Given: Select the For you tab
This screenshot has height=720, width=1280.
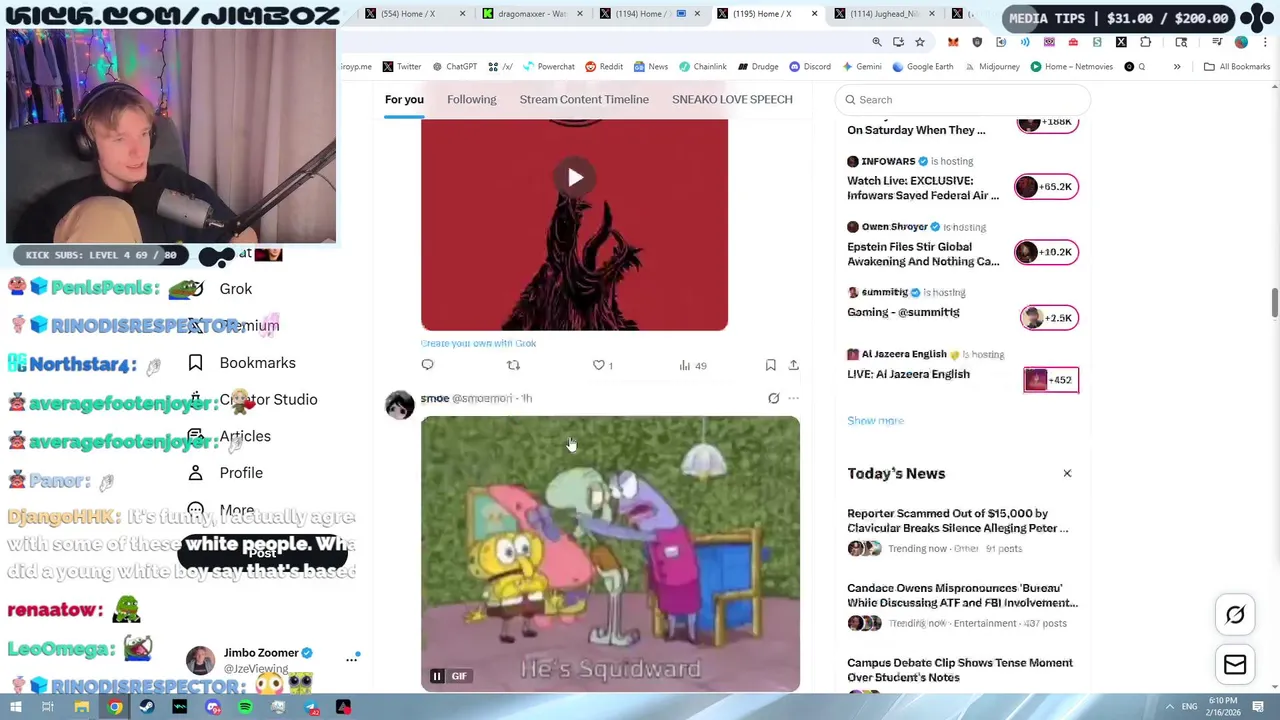Looking at the screenshot, I should pyautogui.click(x=404, y=99).
